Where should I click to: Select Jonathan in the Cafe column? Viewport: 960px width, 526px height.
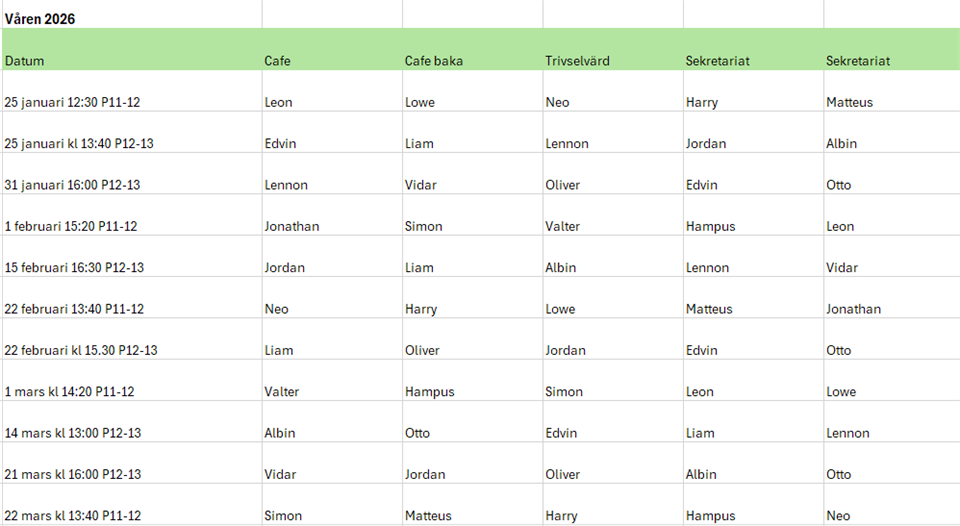point(291,226)
